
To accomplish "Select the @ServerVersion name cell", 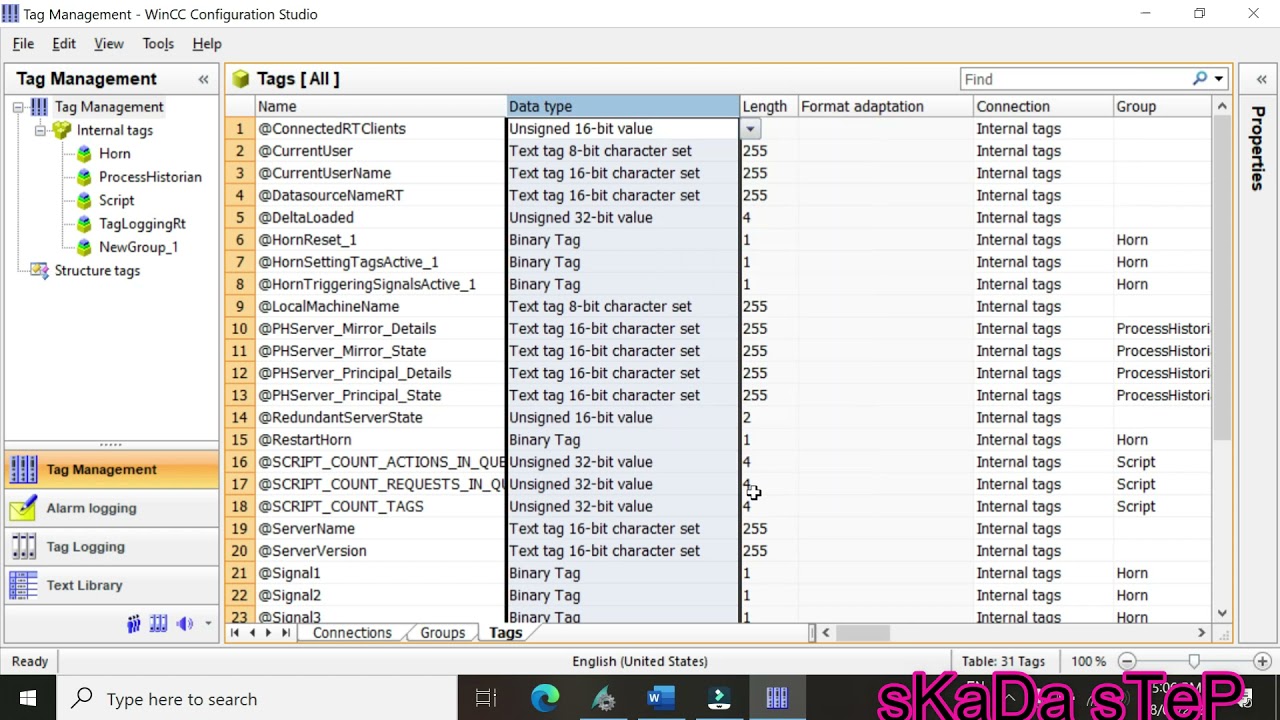I will coord(381,551).
